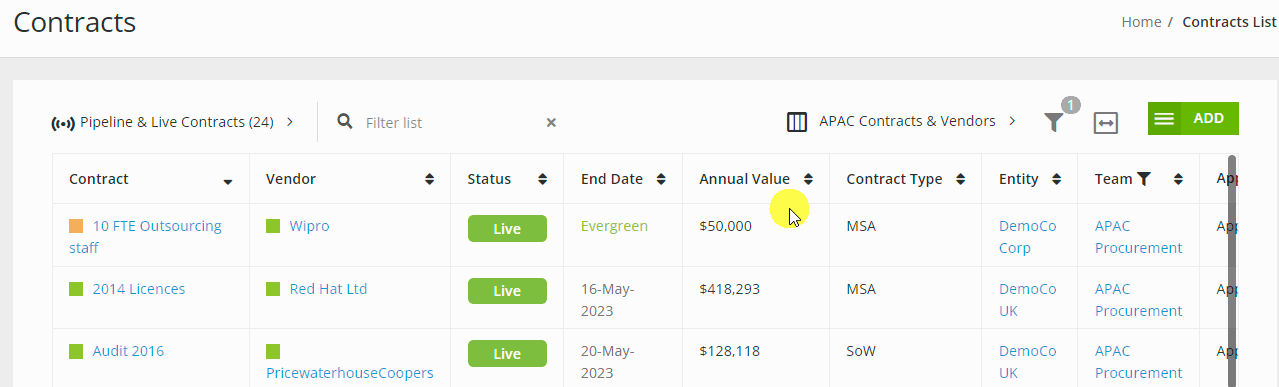Open 2014 Licences contract

point(139,289)
